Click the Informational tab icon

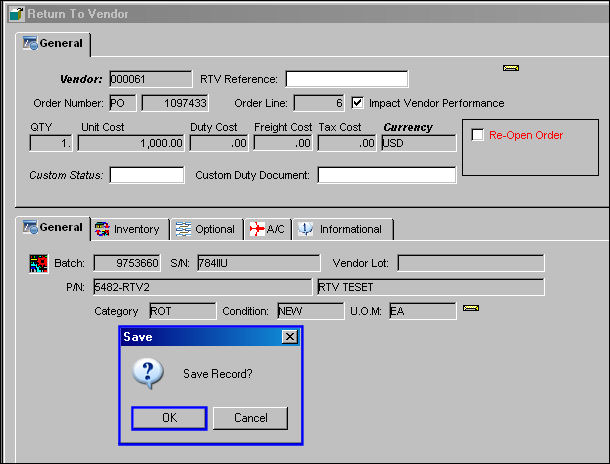pyautogui.click(x=305, y=229)
